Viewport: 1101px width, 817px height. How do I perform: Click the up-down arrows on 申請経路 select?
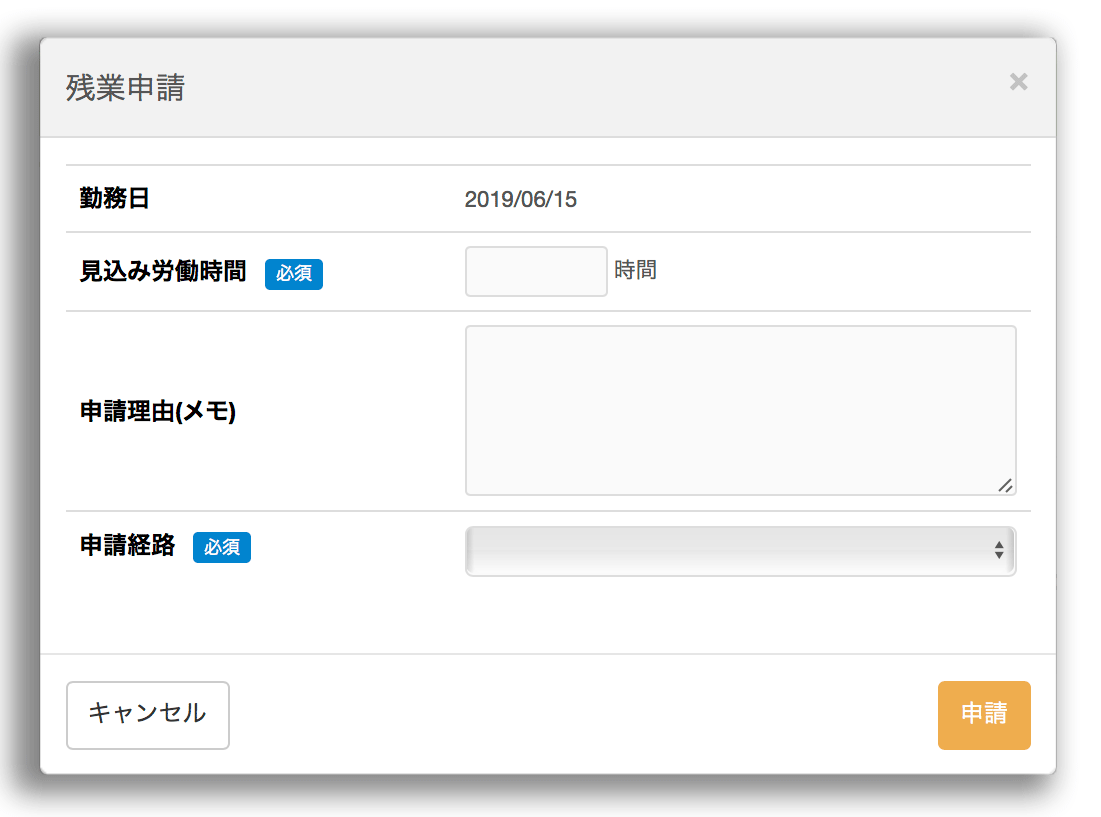click(998, 551)
